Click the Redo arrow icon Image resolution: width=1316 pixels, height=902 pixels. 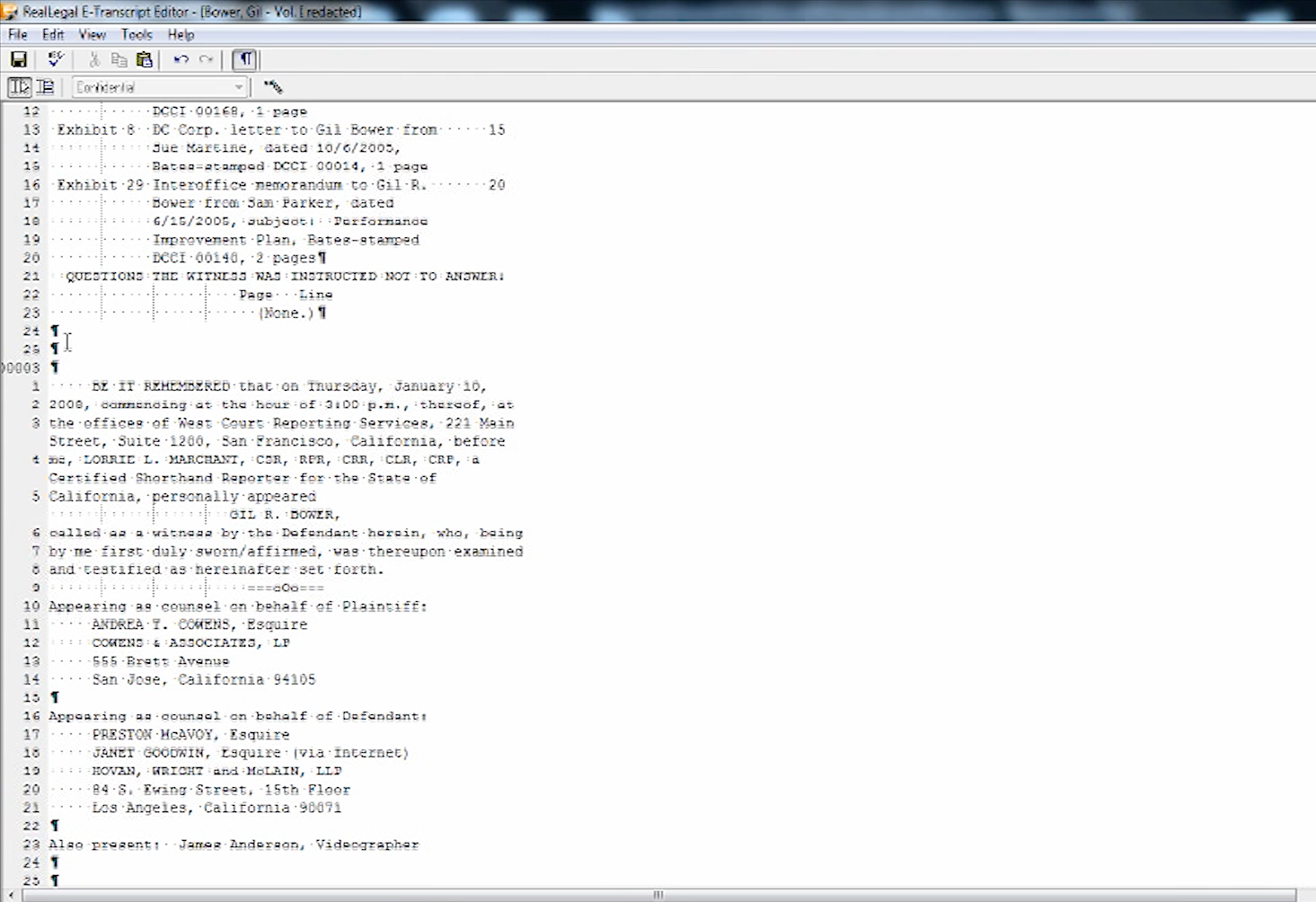click(x=207, y=60)
